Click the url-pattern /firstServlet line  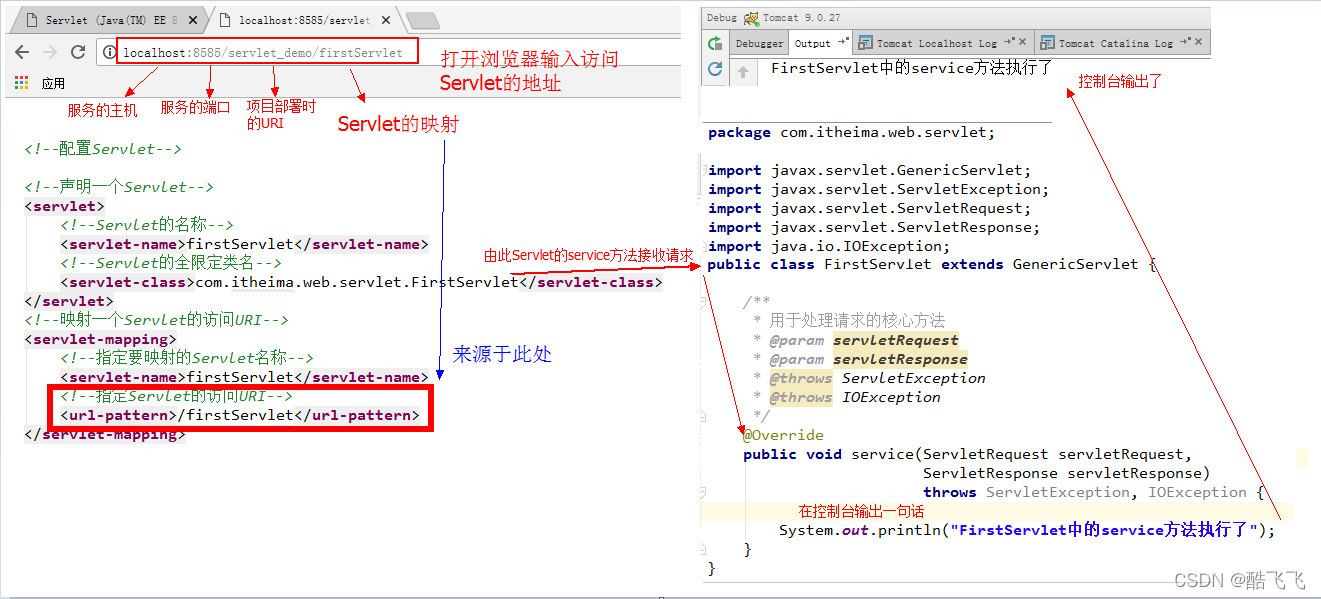tap(240, 415)
